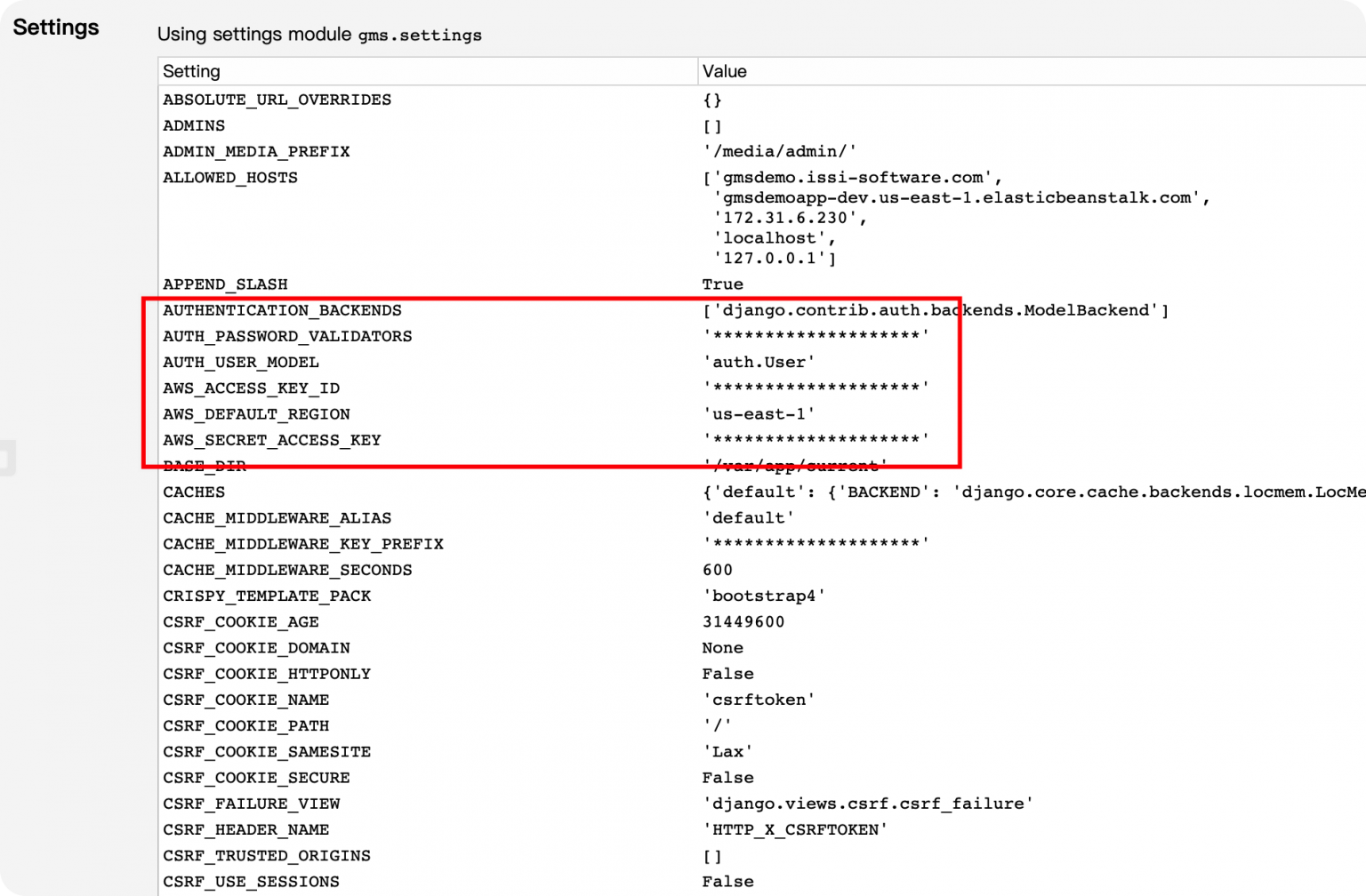Click the 'us-east-1' region value

(x=759, y=414)
